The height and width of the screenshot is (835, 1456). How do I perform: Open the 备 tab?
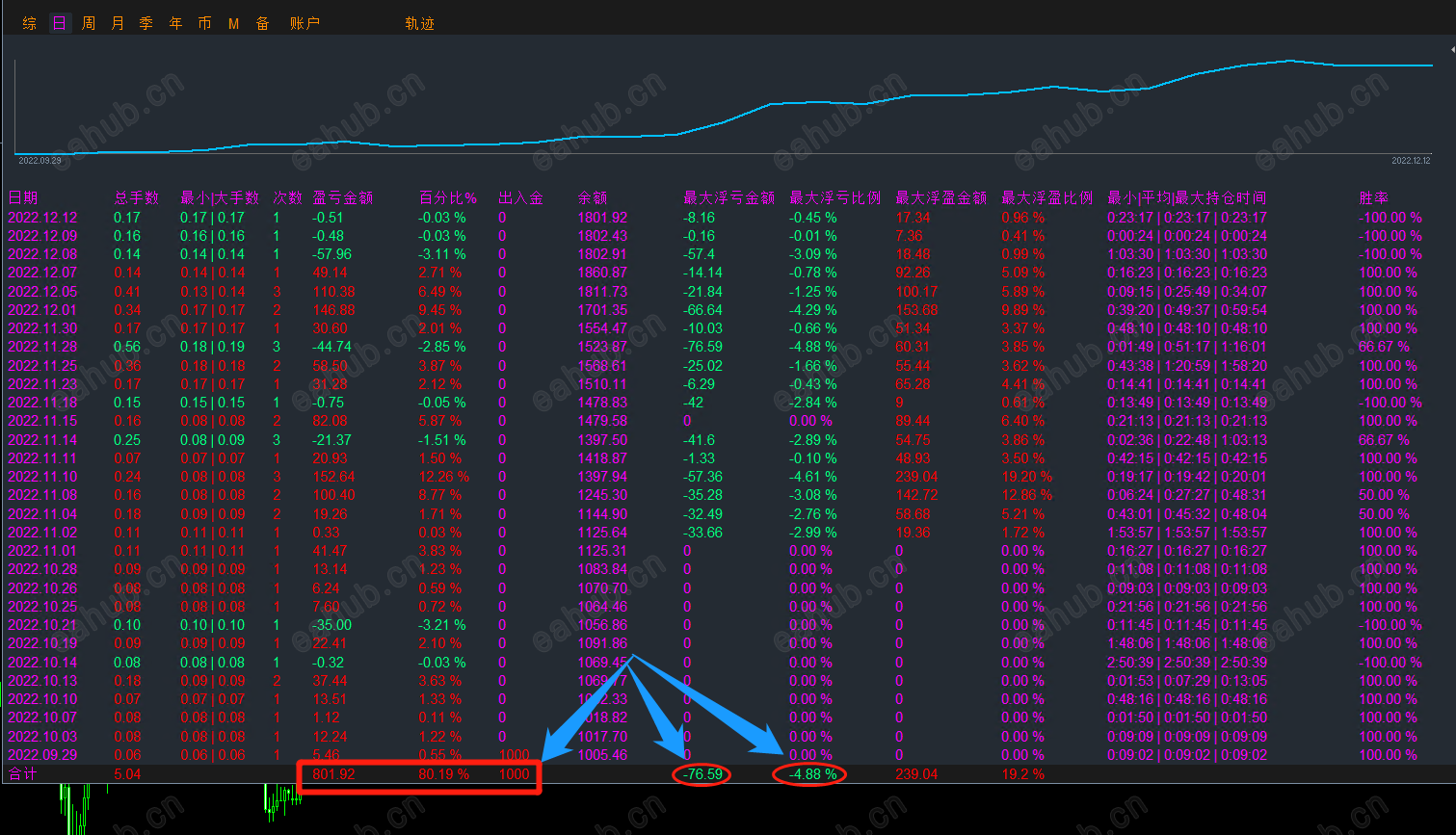262,23
